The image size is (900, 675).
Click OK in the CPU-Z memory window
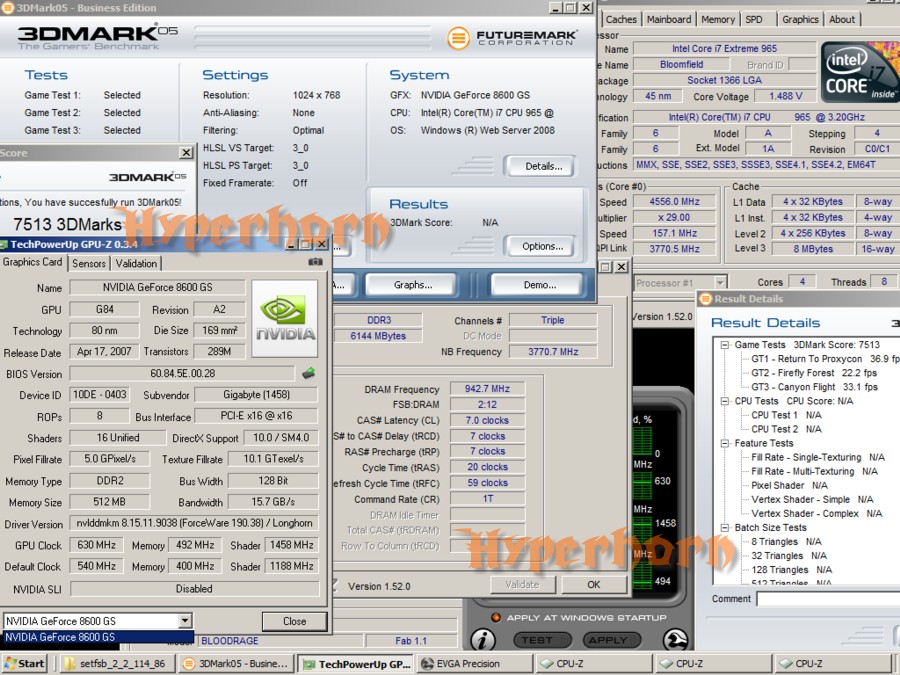593,584
